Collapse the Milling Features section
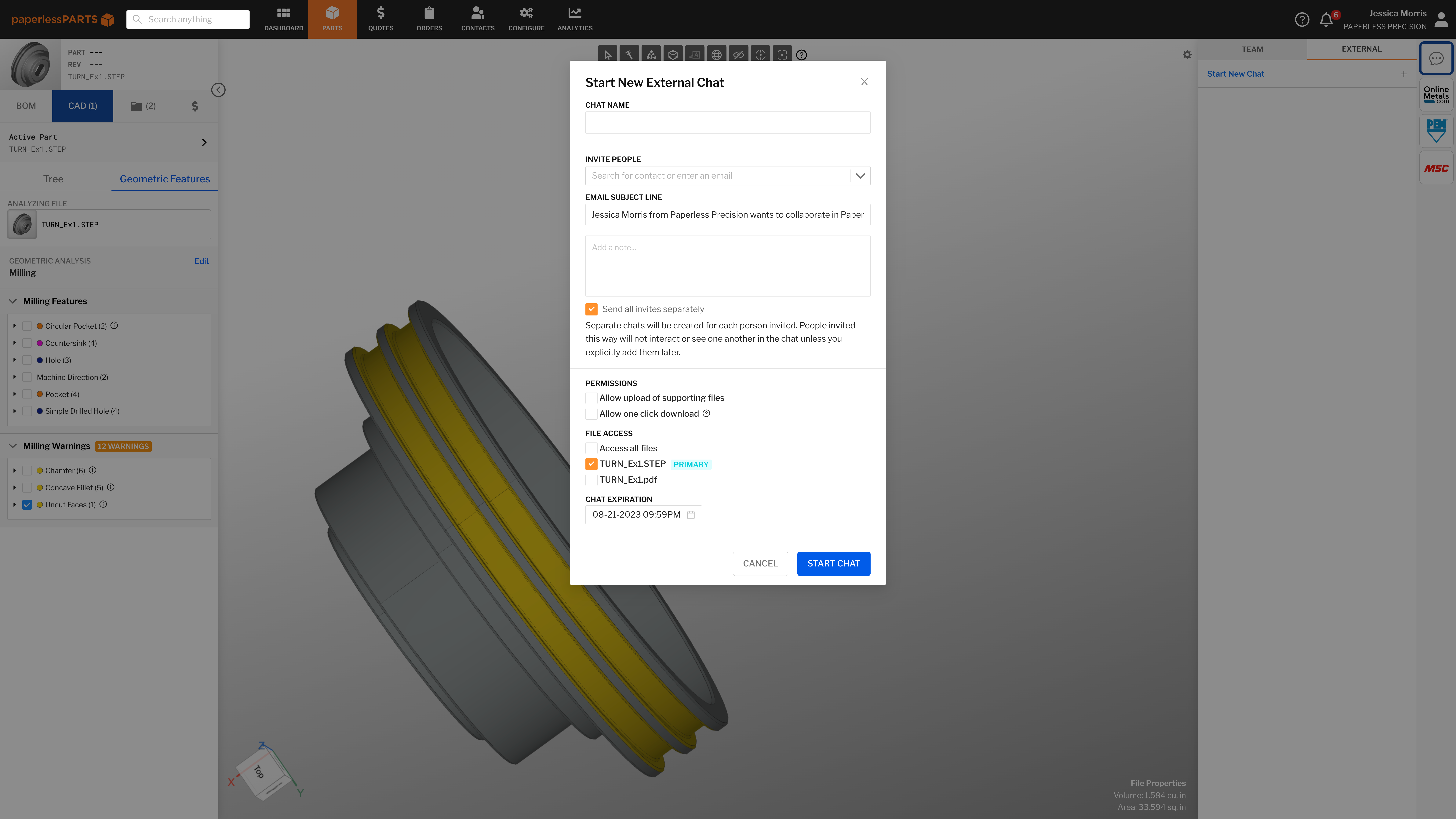This screenshot has height=819, width=1456. 13,301
